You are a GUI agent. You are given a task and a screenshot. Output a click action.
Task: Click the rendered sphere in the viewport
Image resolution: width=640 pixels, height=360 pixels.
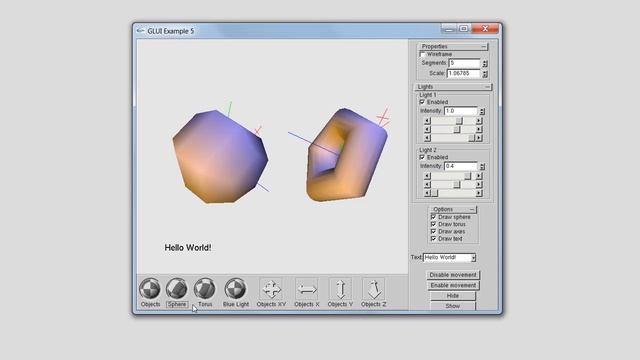tap(220, 157)
